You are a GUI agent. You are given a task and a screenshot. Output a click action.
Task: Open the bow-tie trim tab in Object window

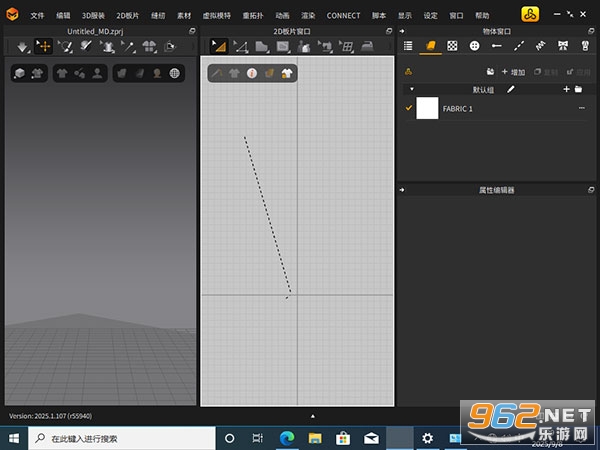click(563, 46)
